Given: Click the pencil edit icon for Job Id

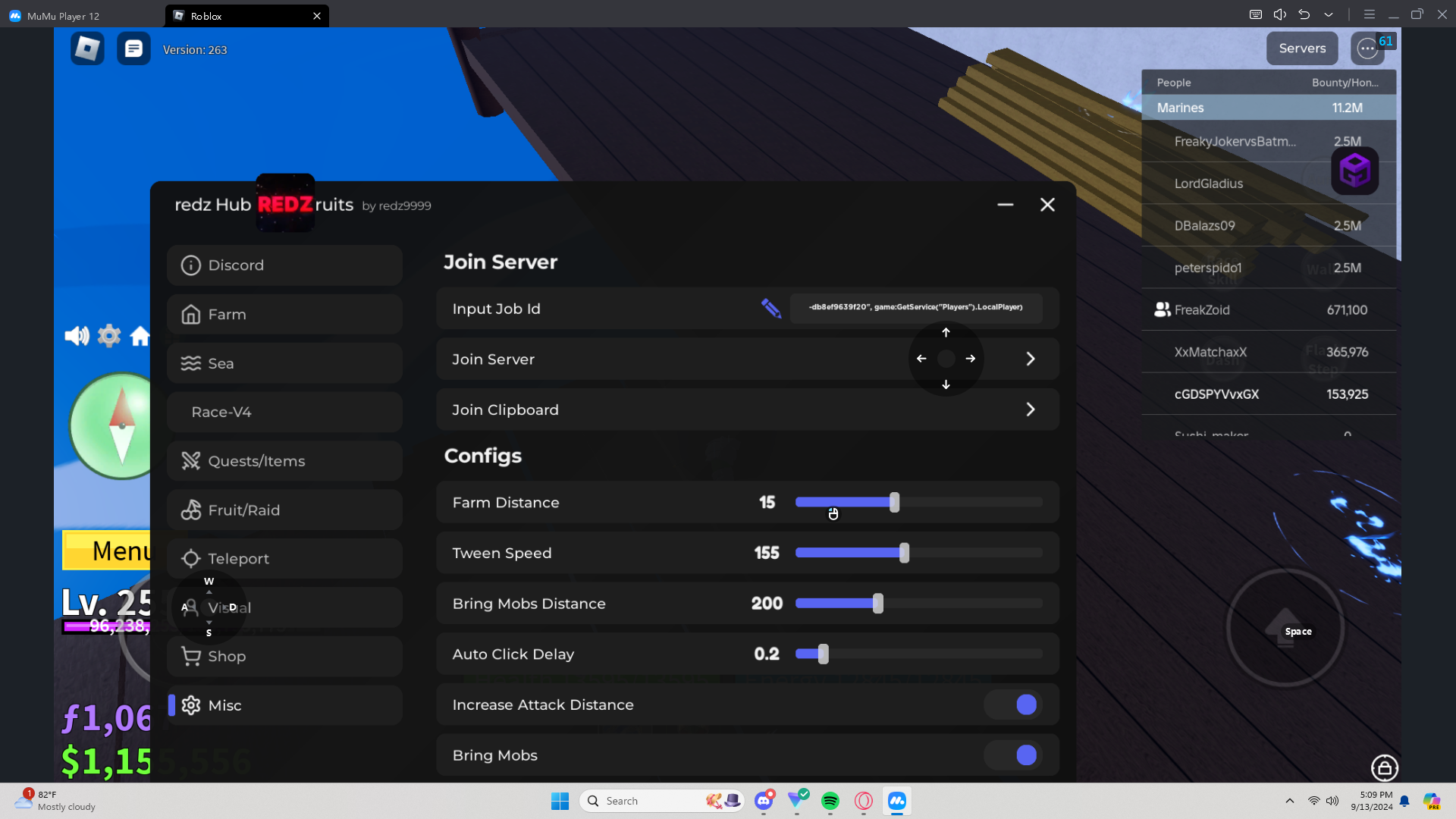Looking at the screenshot, I should click(x=771, y=308).
